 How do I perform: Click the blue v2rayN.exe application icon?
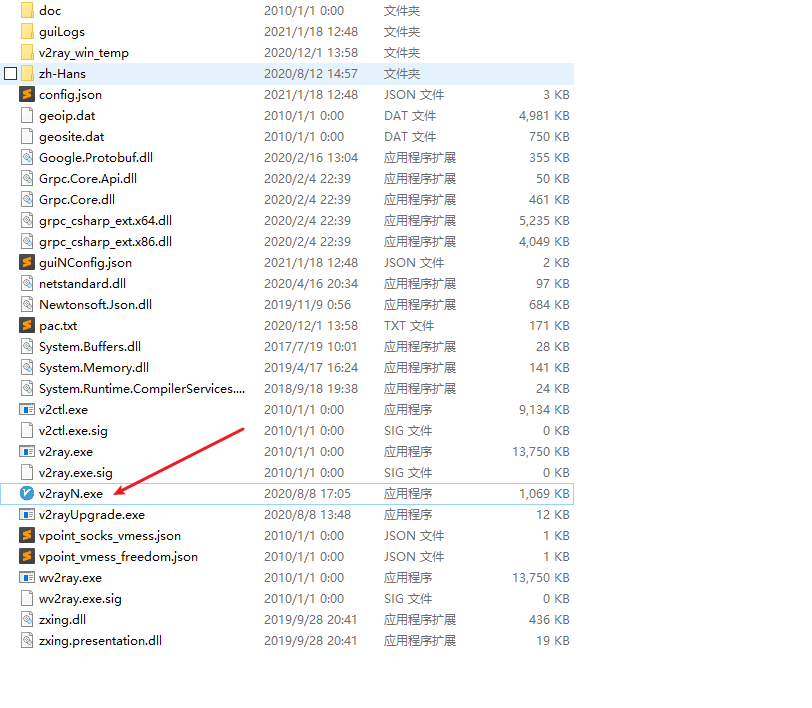[27, 493]
